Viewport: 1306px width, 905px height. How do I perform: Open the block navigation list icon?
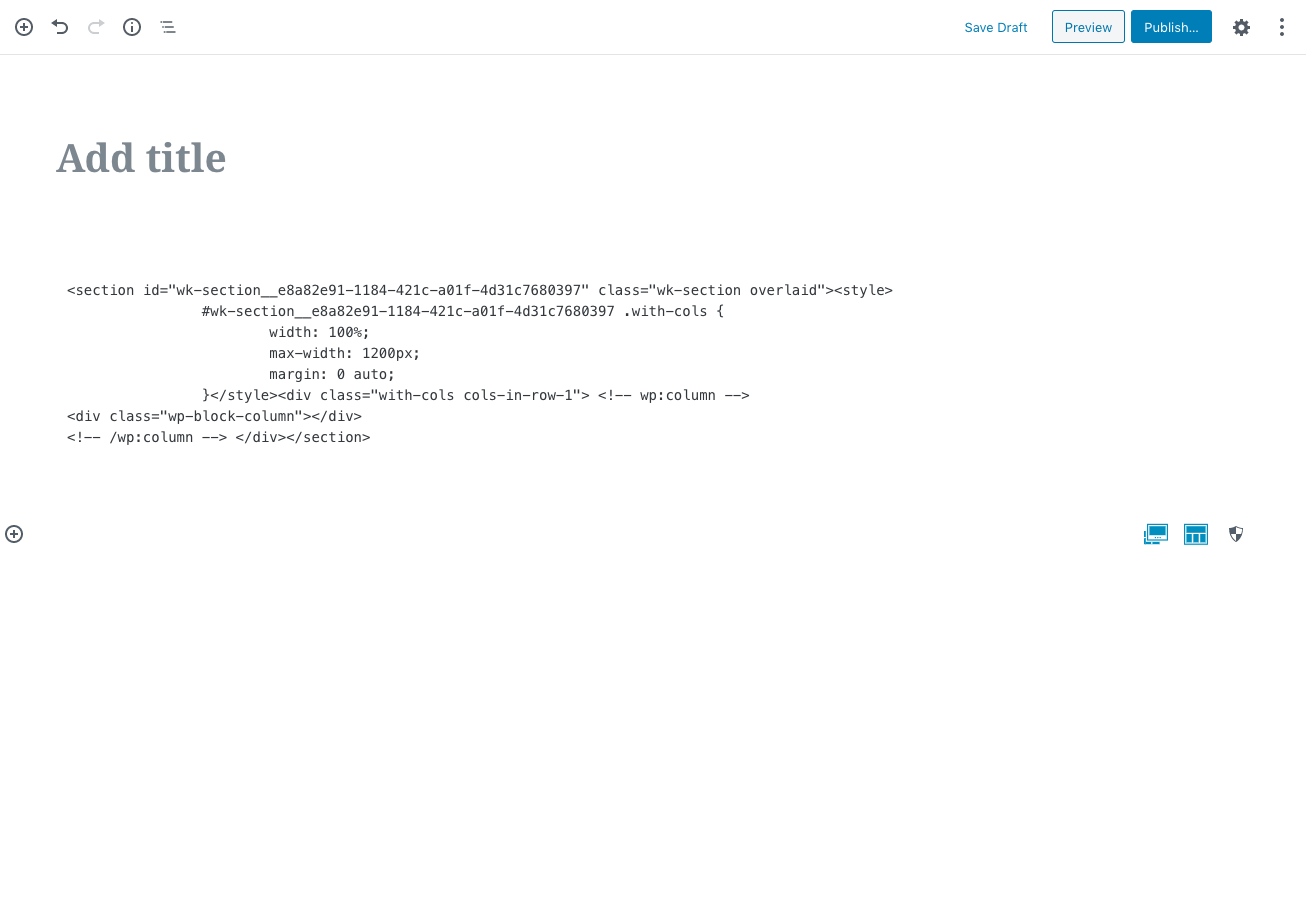tap(168, 27)
